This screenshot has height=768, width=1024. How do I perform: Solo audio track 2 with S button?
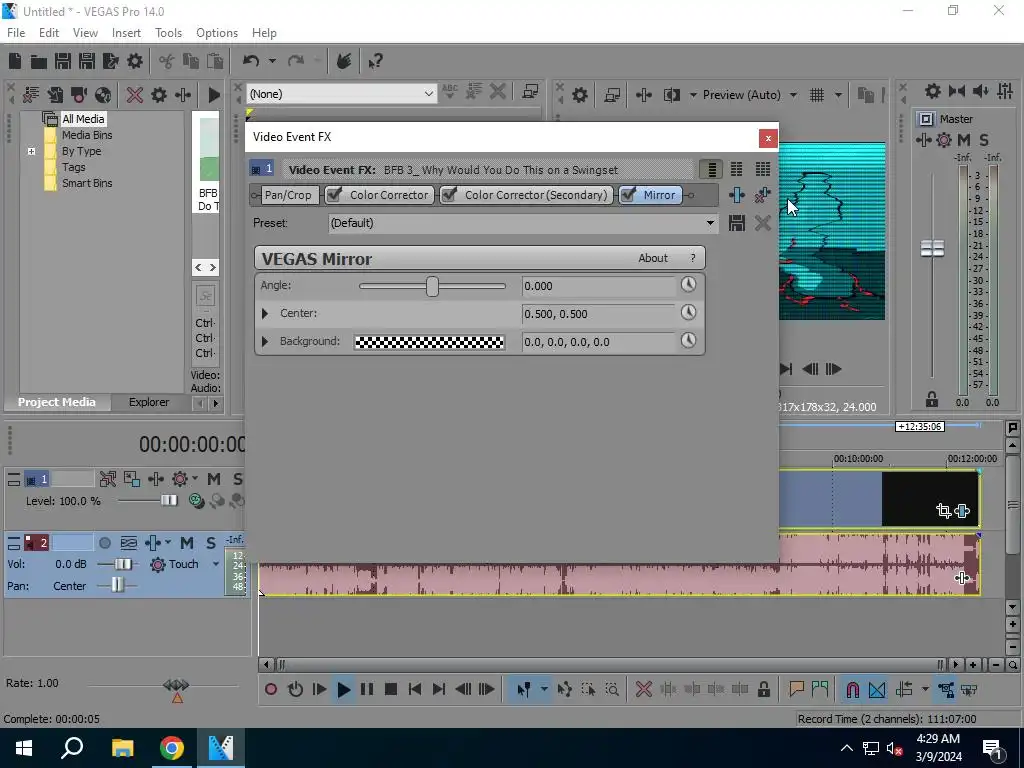[210, 543]
